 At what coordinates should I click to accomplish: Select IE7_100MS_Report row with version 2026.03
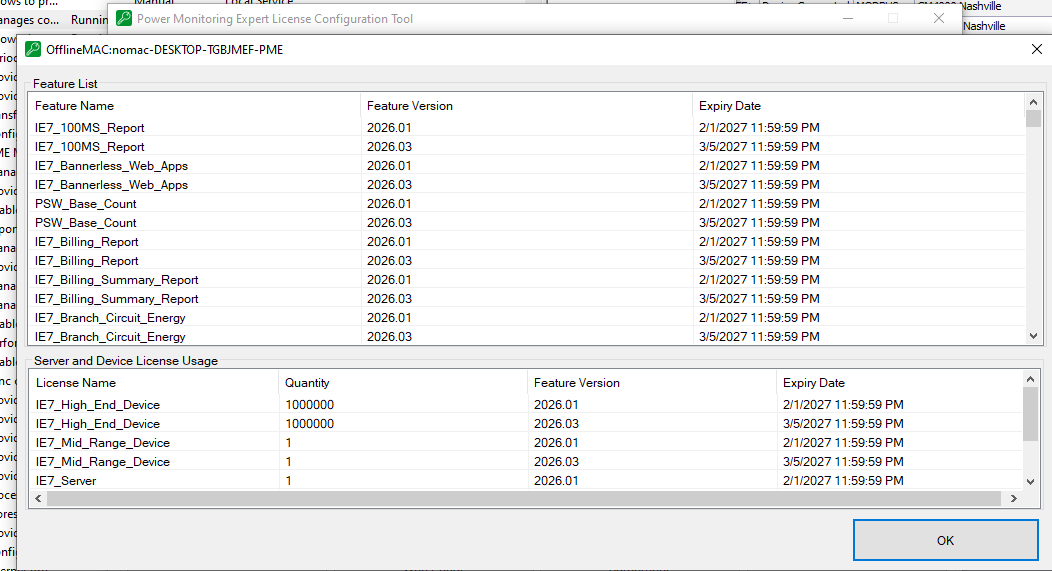(x=527, y=146)
